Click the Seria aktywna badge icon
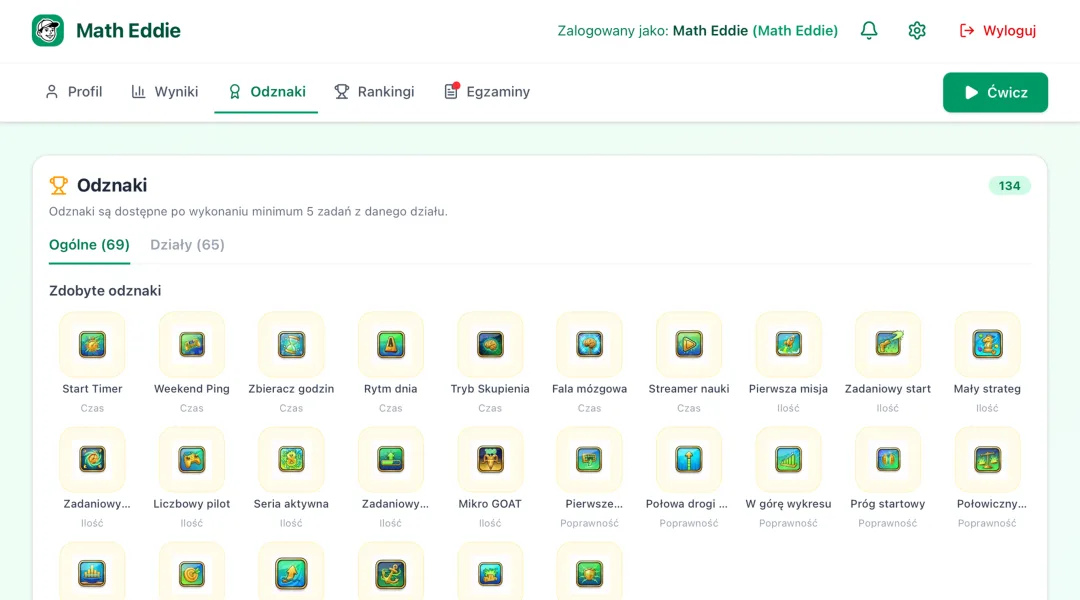The width and height of the screenshot is (1080, 600). tap(291, 459)
